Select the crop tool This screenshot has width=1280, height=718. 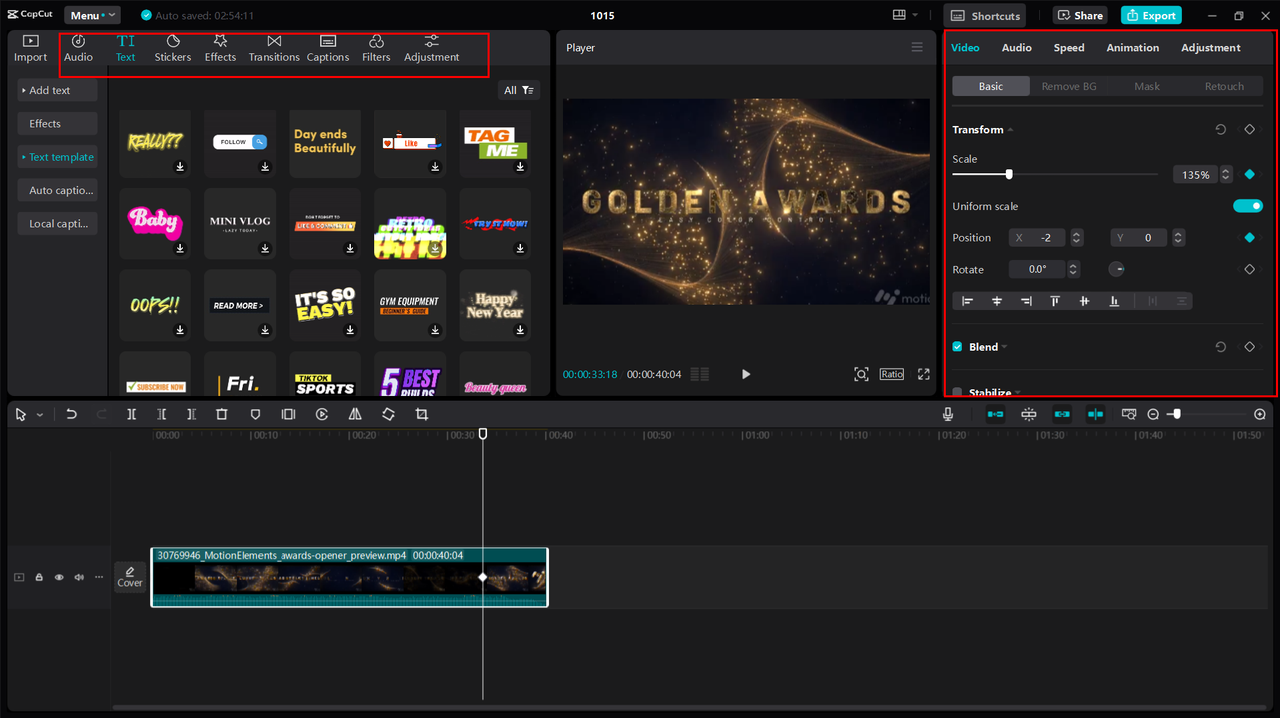[x=421, y=414]
